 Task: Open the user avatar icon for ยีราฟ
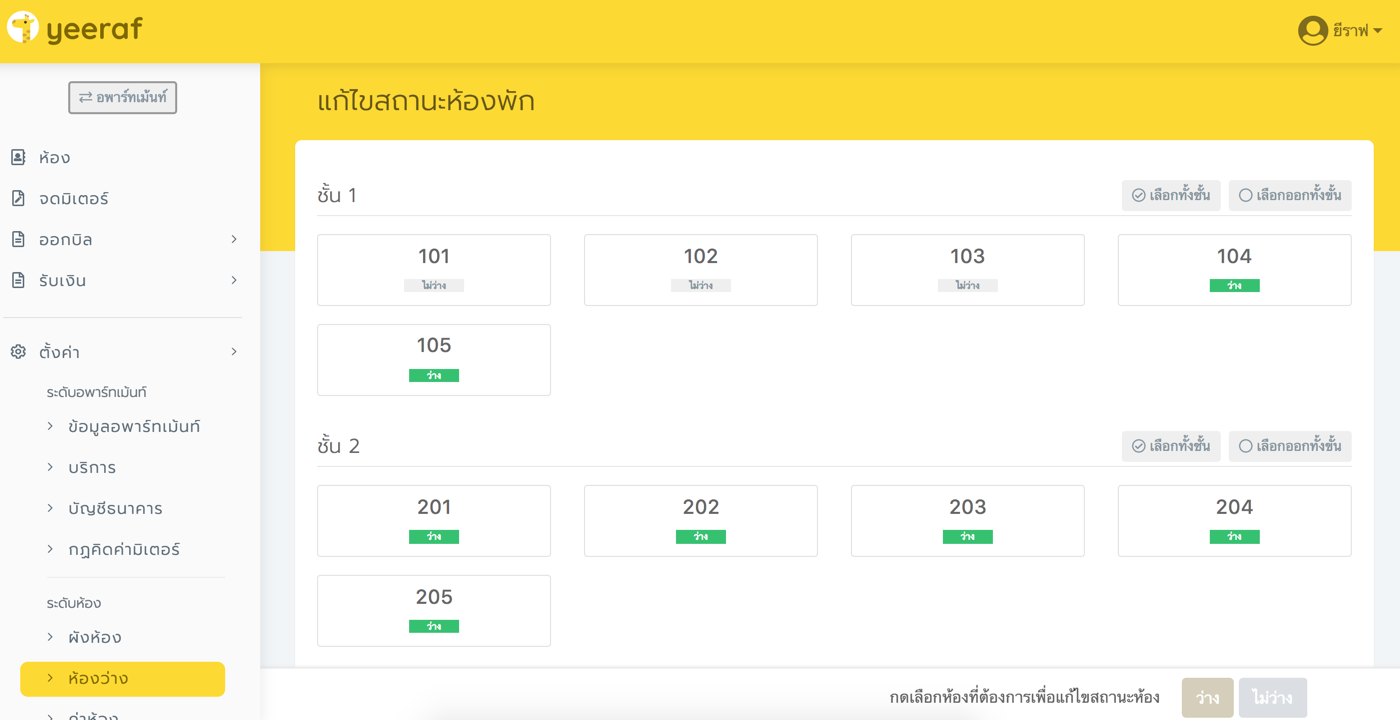(x=1313, y=31)
